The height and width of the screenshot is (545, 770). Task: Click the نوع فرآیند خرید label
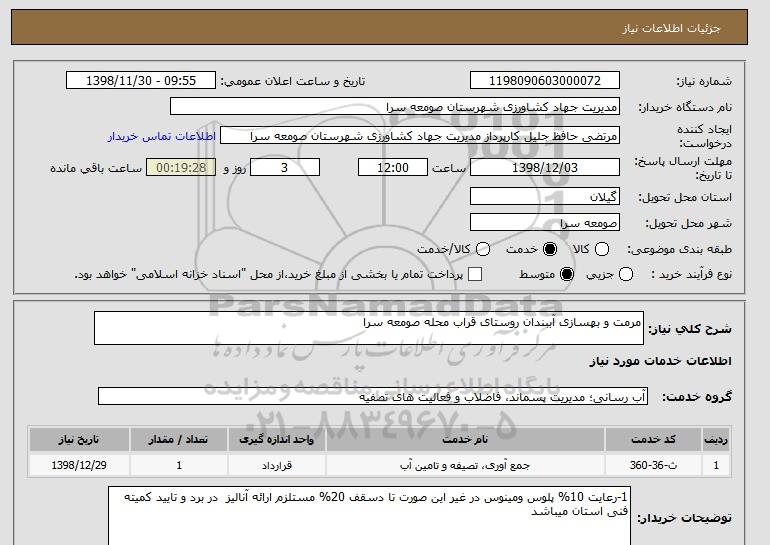coord(692,274)
